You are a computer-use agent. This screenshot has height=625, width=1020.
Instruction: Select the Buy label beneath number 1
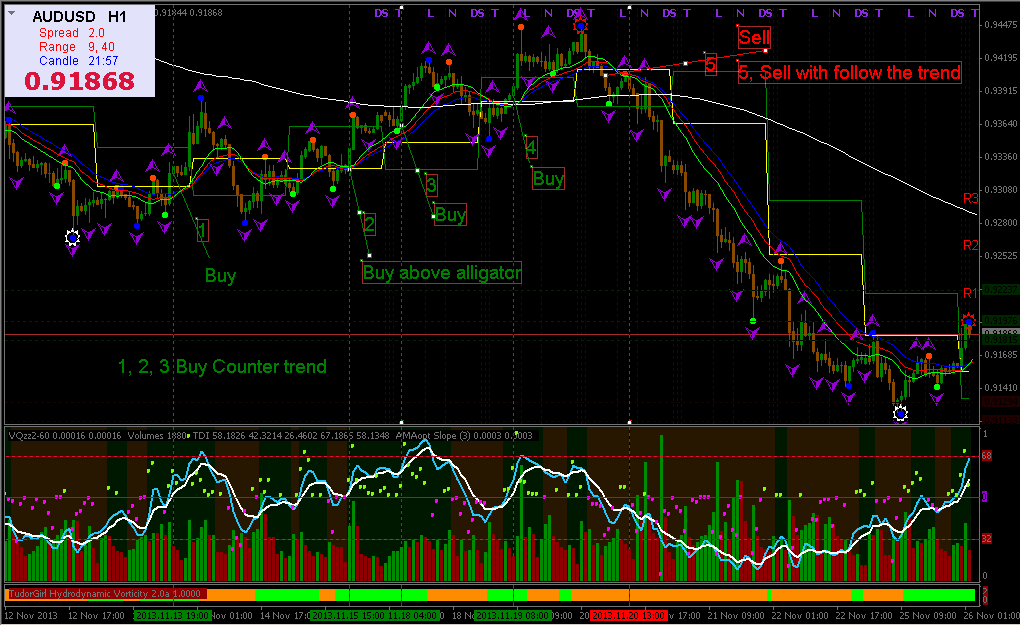tap(221, 276)
